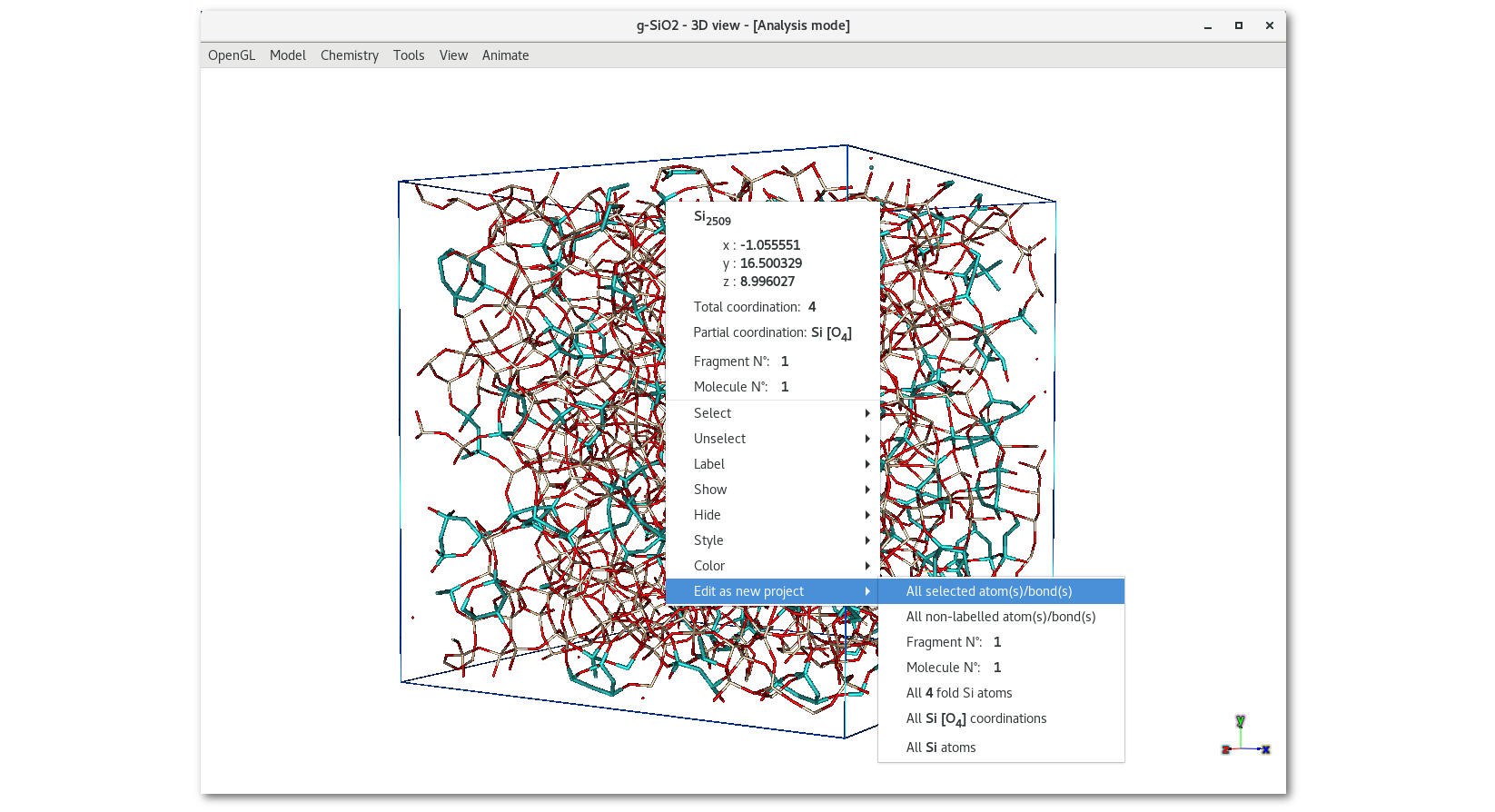Open the View menu
Viewport: 1495px width, 812px height.
pos(453,55)
